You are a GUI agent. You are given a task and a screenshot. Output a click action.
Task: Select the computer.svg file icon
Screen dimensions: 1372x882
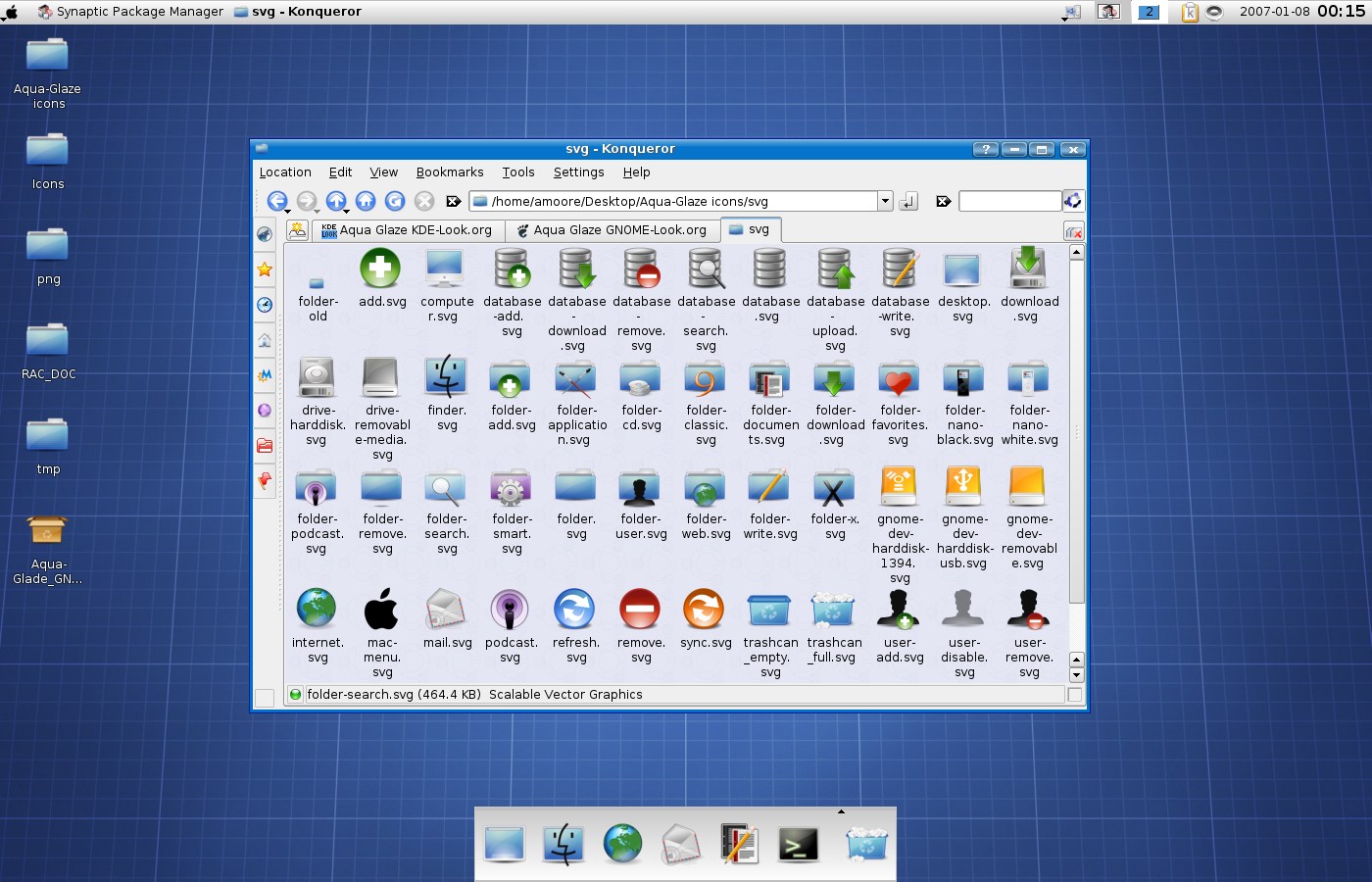[445, 268]
